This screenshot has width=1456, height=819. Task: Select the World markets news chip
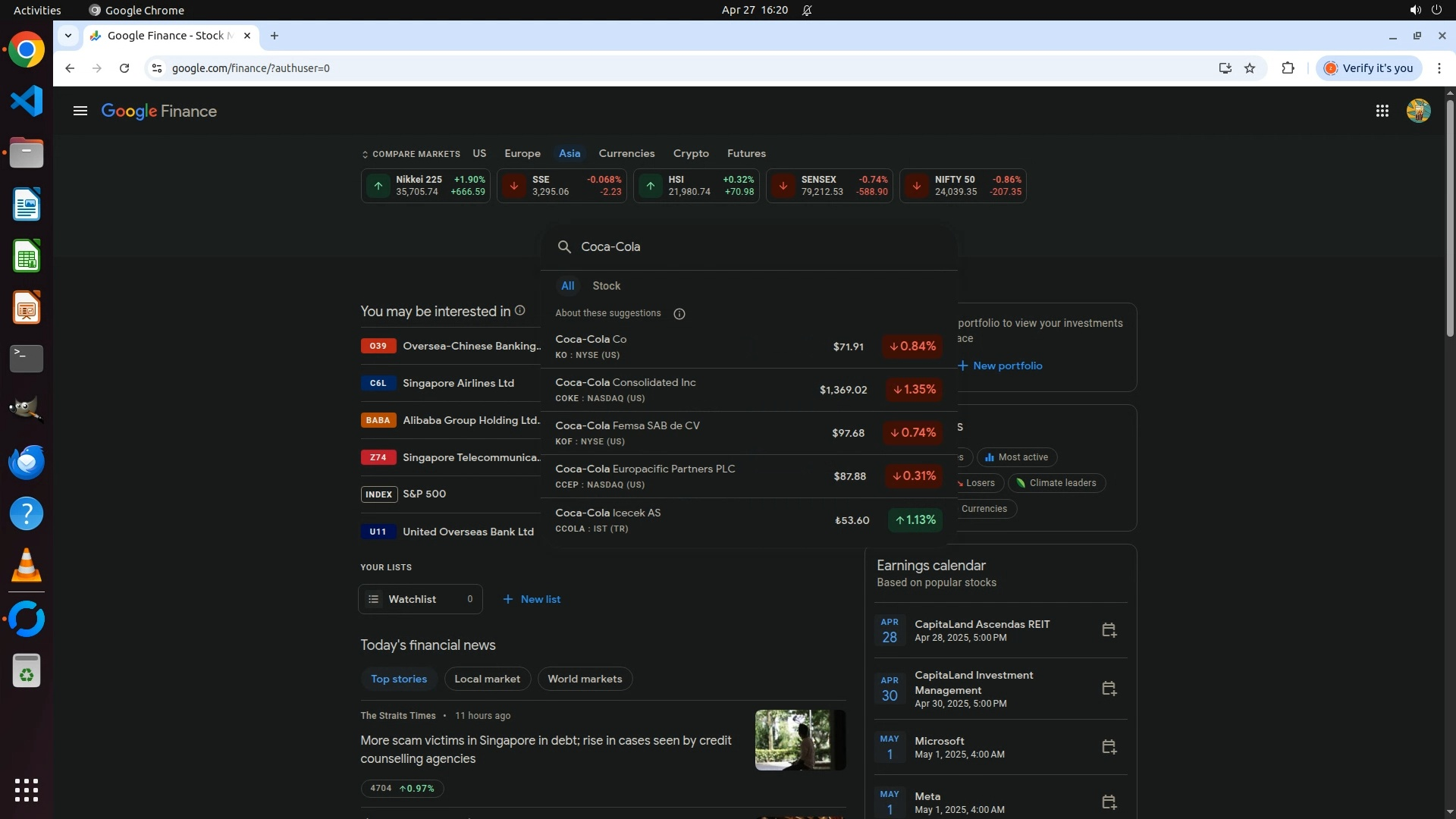585,679
